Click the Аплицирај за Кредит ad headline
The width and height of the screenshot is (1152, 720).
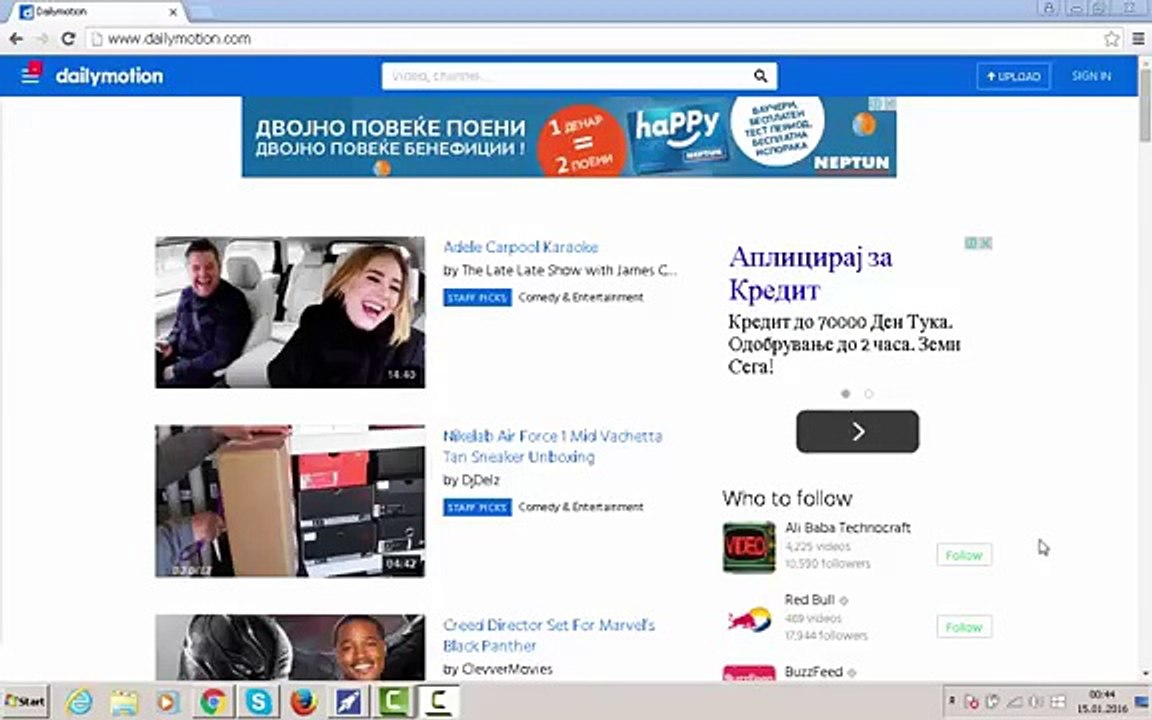pyautogui.click(x=810, y=273)
